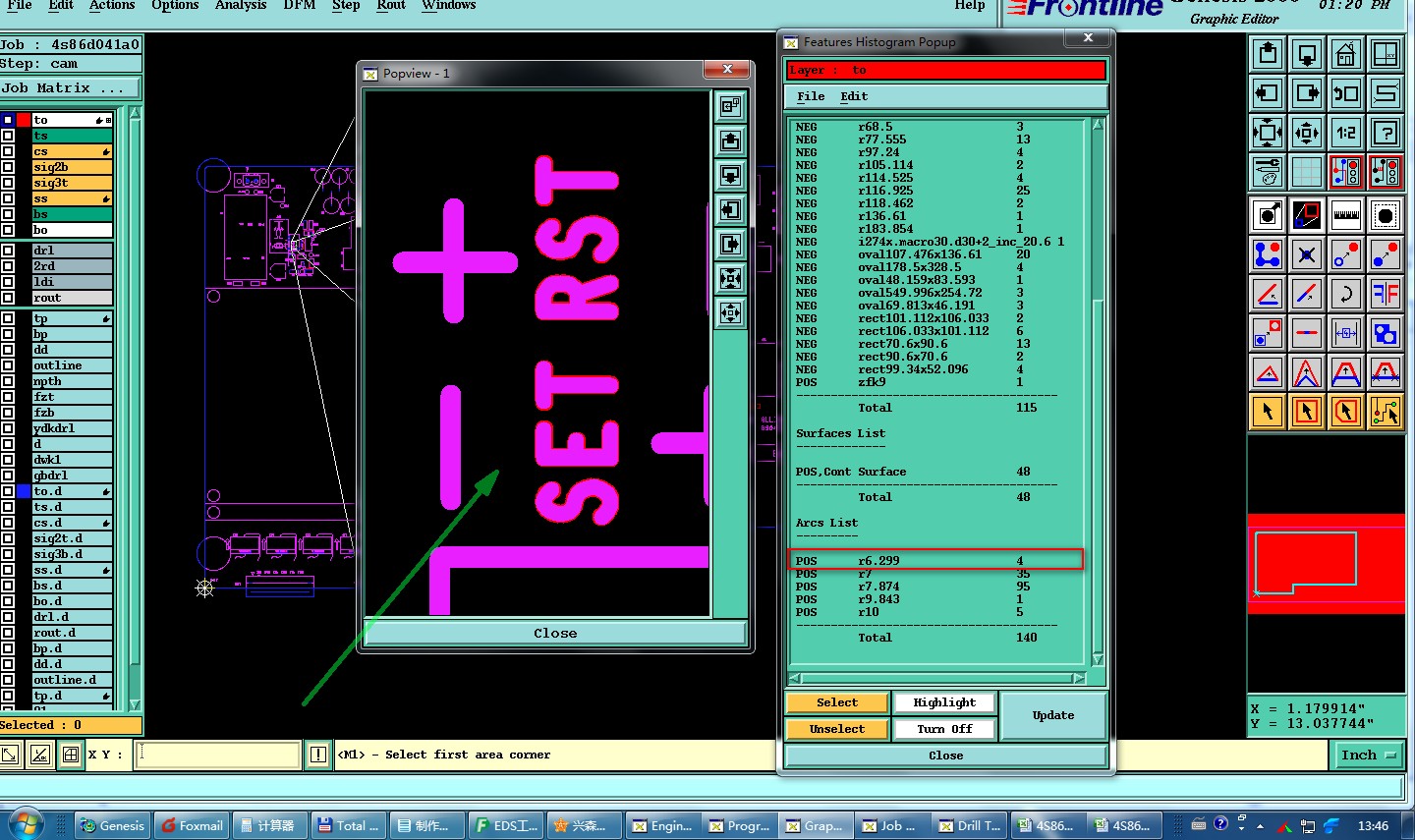The image size is (1415, 840).
Task: Click the rectangle area select tool
Action: pos(1307,412)
